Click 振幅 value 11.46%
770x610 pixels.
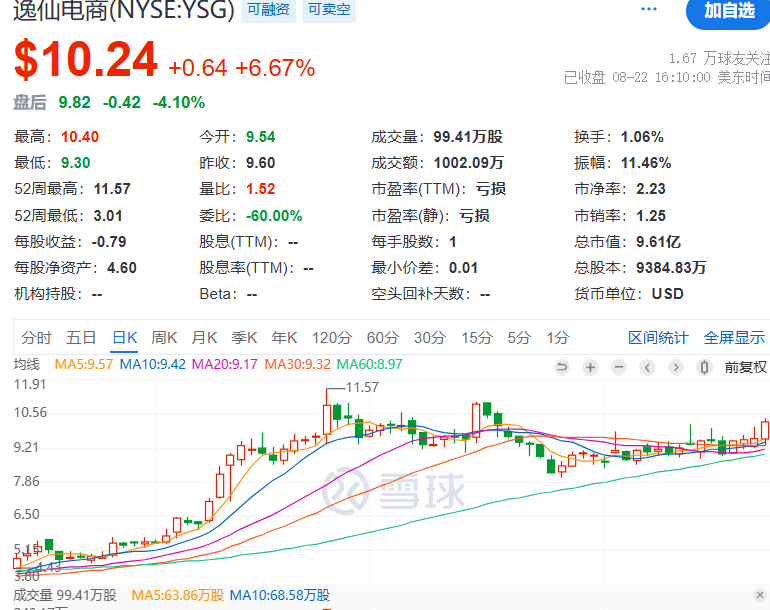(646, 163)
